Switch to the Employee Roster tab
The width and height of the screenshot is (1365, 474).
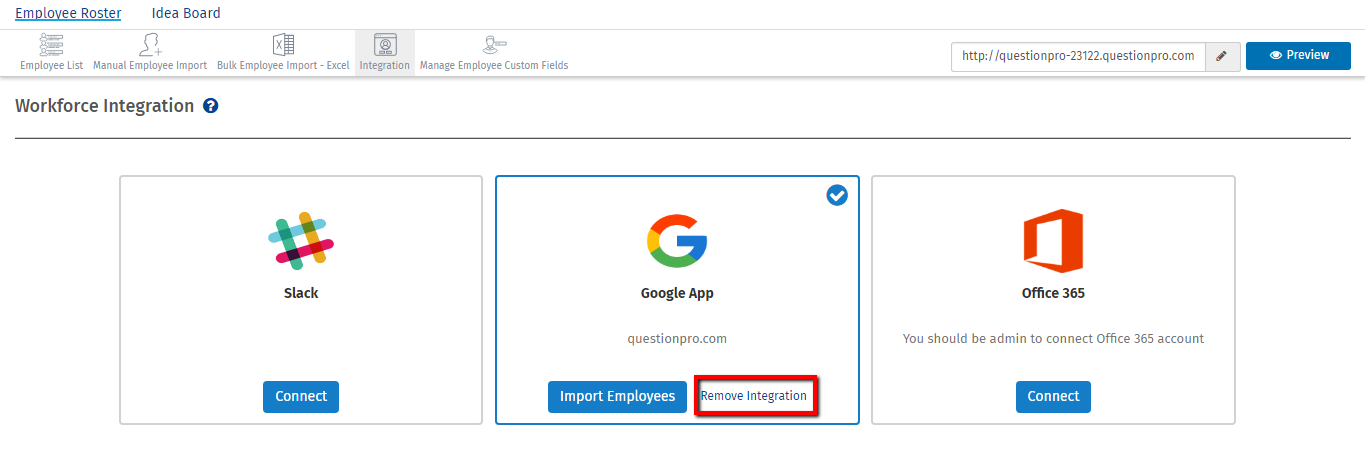pyautogui.click(x=68, y=13)
